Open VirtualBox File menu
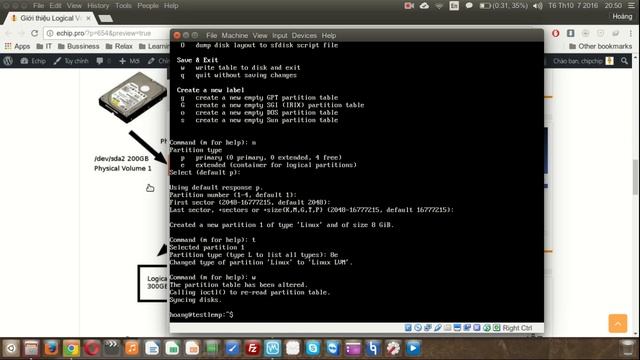The height and width of the screenshot is (360, 640). point(211,36)
